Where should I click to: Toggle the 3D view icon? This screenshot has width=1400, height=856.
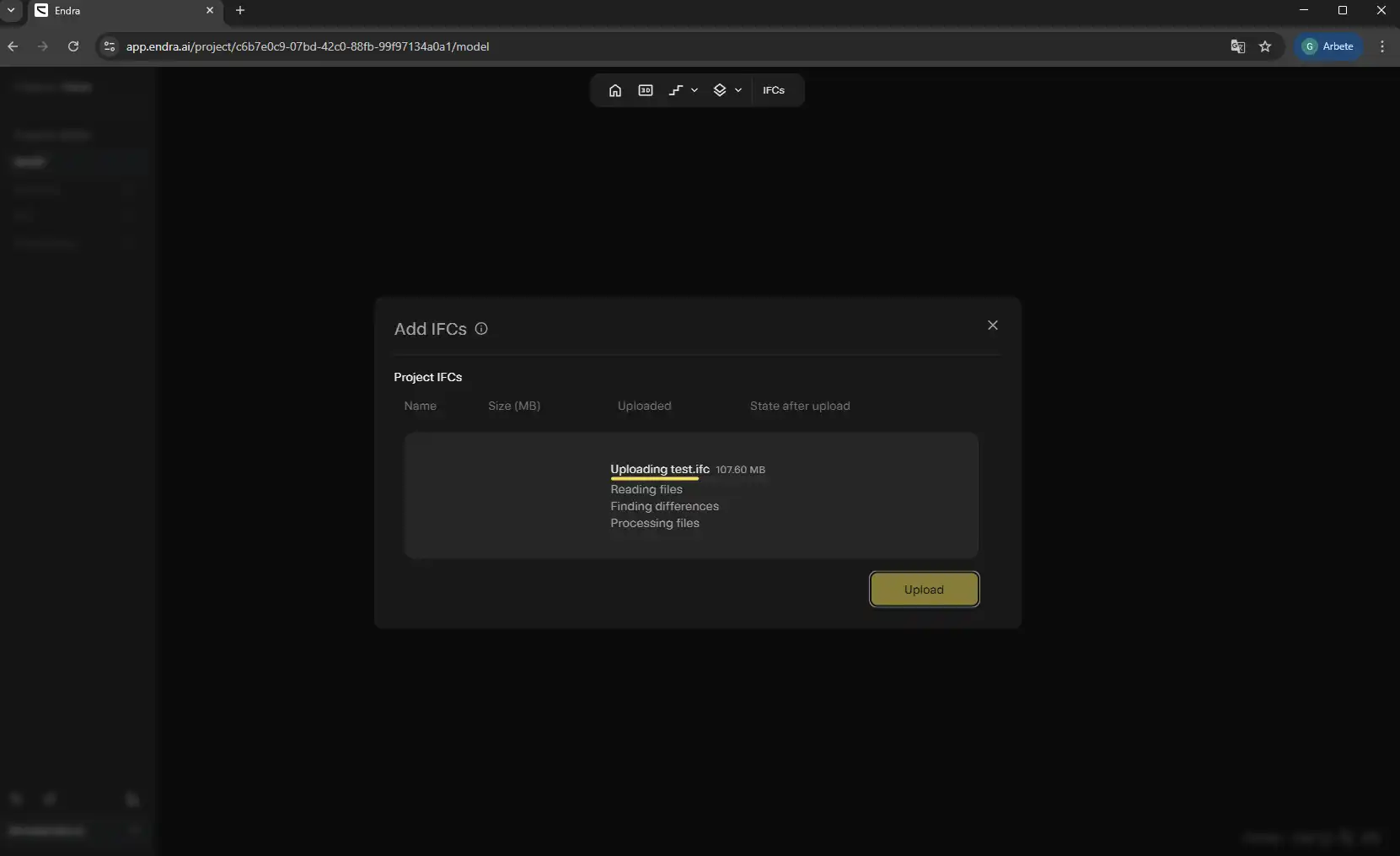pos(646,90)
